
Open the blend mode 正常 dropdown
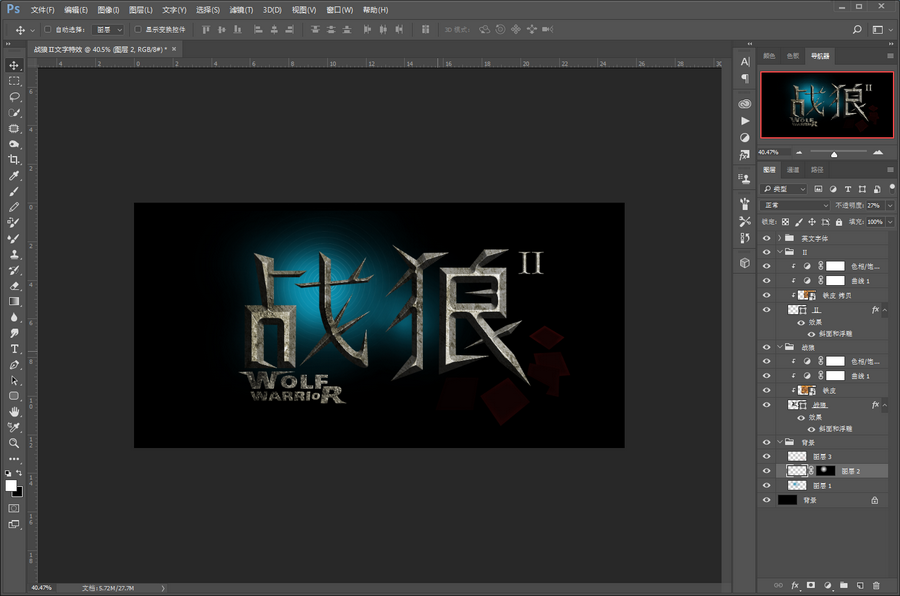coord(795,205)
